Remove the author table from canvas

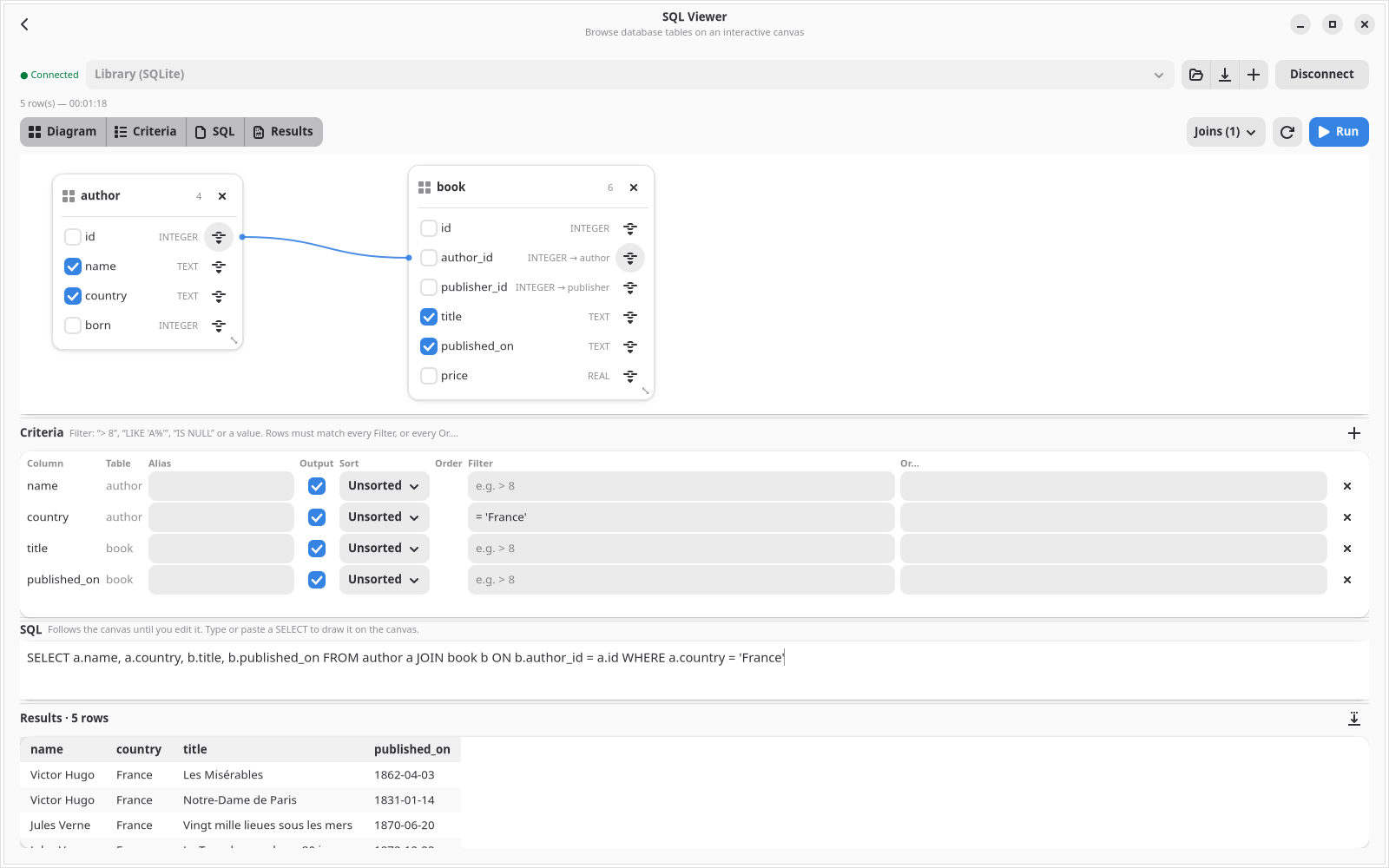point(222,196)
